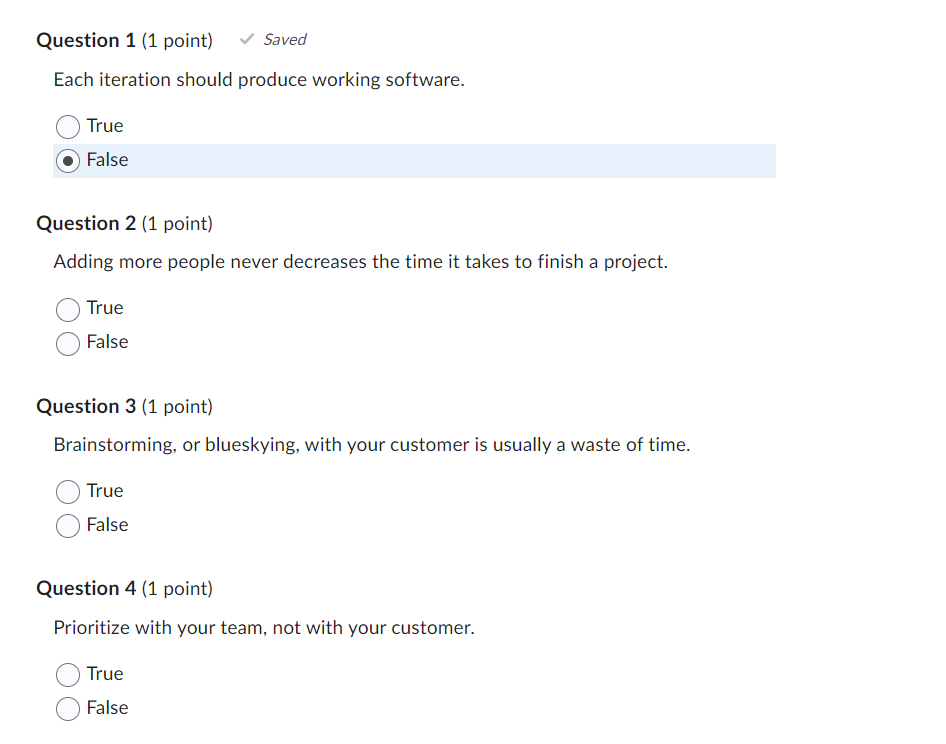This screenshot has width=946, height=744.
Task: Click the 1 point label on Question 2
Action: click(x=178, y=223)
